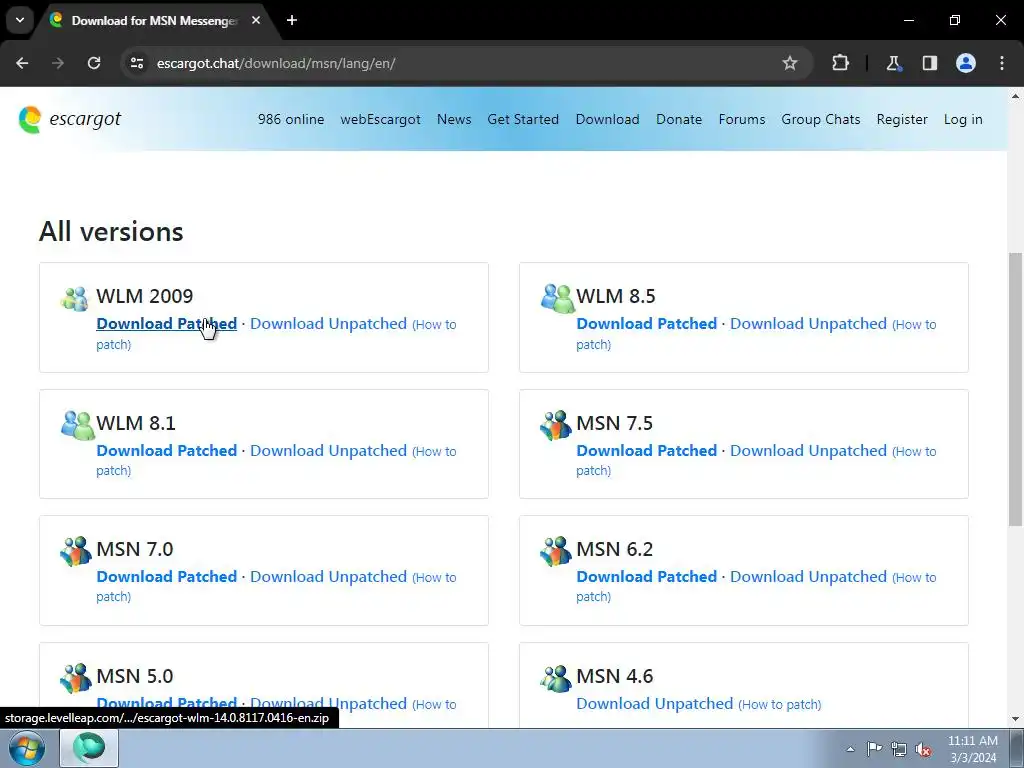The height and width of the screenshot is (768, 1024).
Task: Download Unpatched MSN 4.6
Action: tap(654, 703)
